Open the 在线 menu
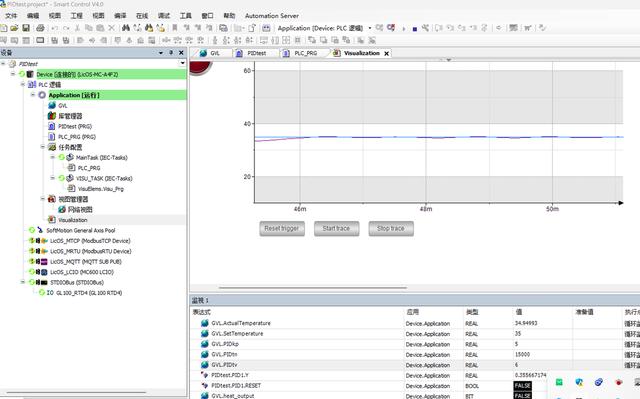The image size is (640, 399). pos(142,16)
